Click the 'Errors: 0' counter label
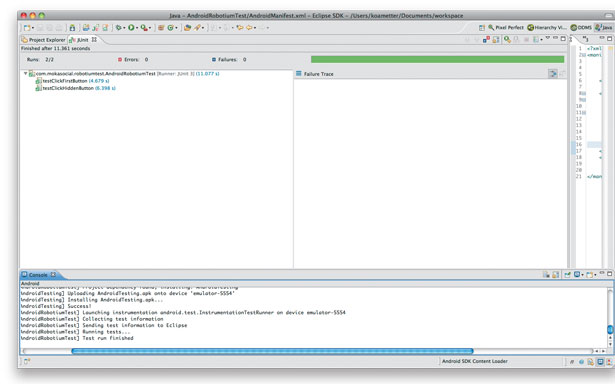The height and width of the screenshot is (384, 615). [x=133, y=60]
